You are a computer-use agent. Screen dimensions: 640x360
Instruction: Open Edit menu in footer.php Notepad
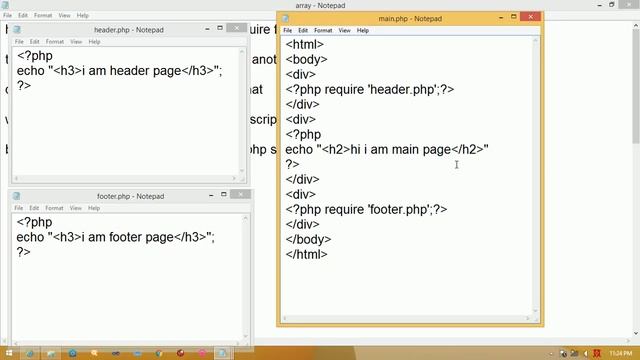pos(34,208)
